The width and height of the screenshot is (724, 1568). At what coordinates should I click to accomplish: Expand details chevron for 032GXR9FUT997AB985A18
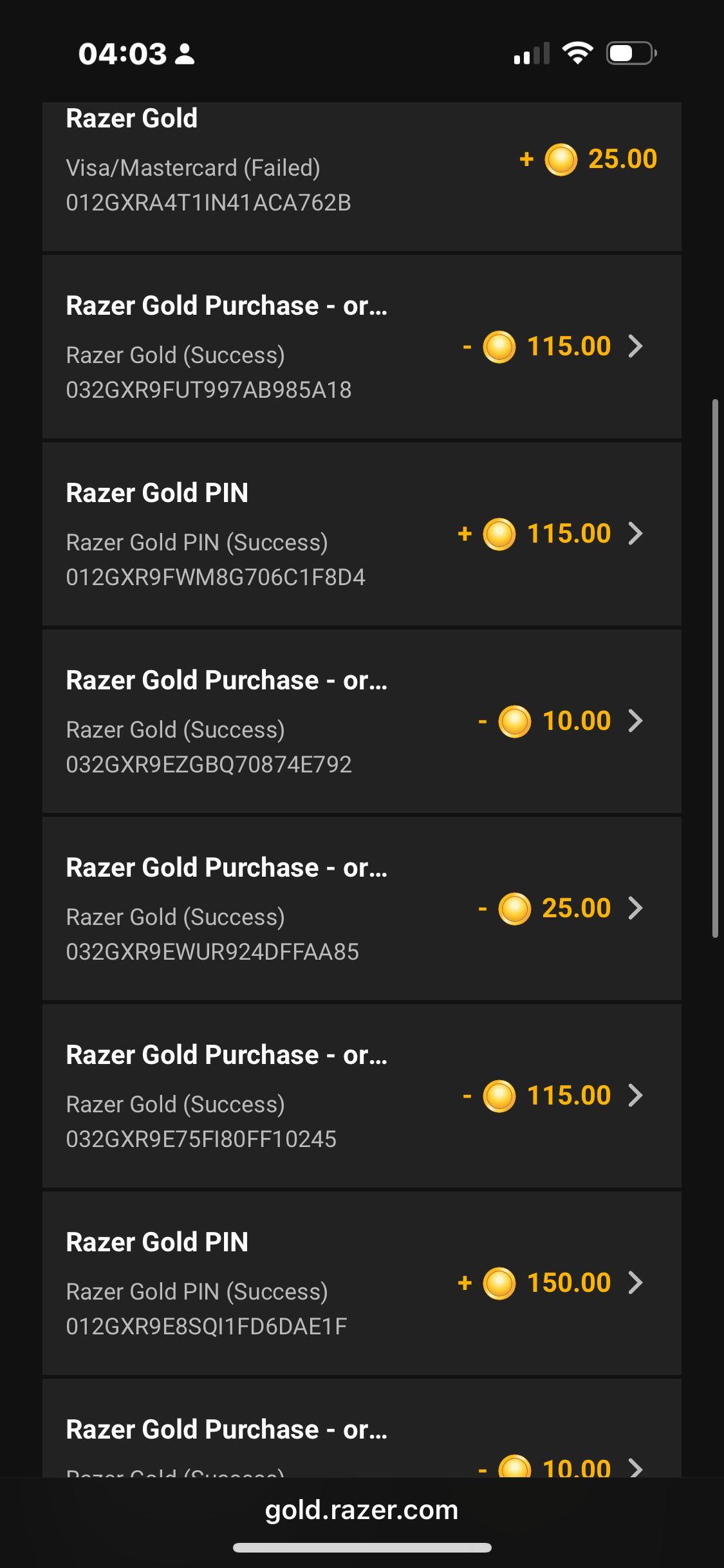(635, 347)
